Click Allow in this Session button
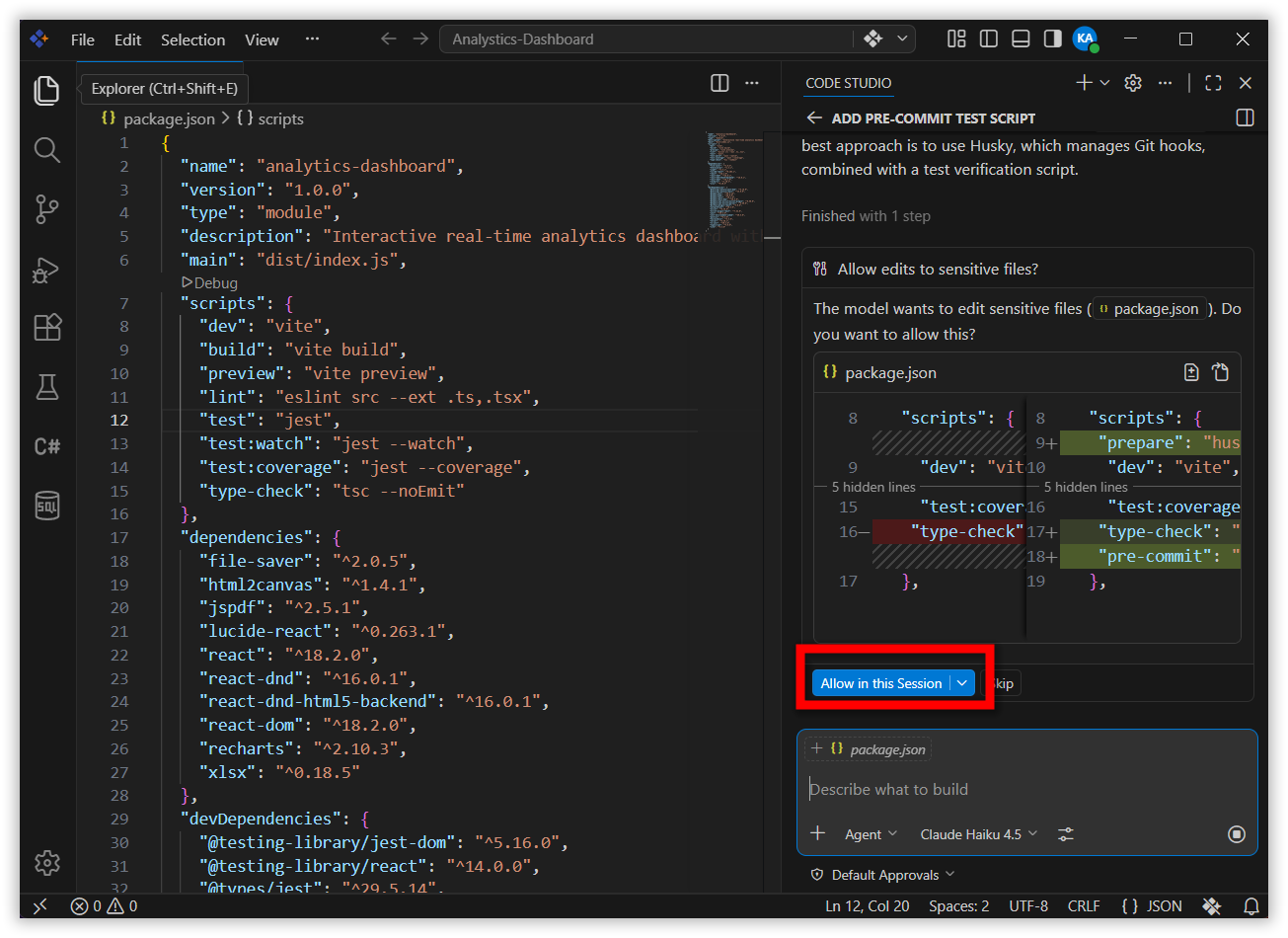 881,683
